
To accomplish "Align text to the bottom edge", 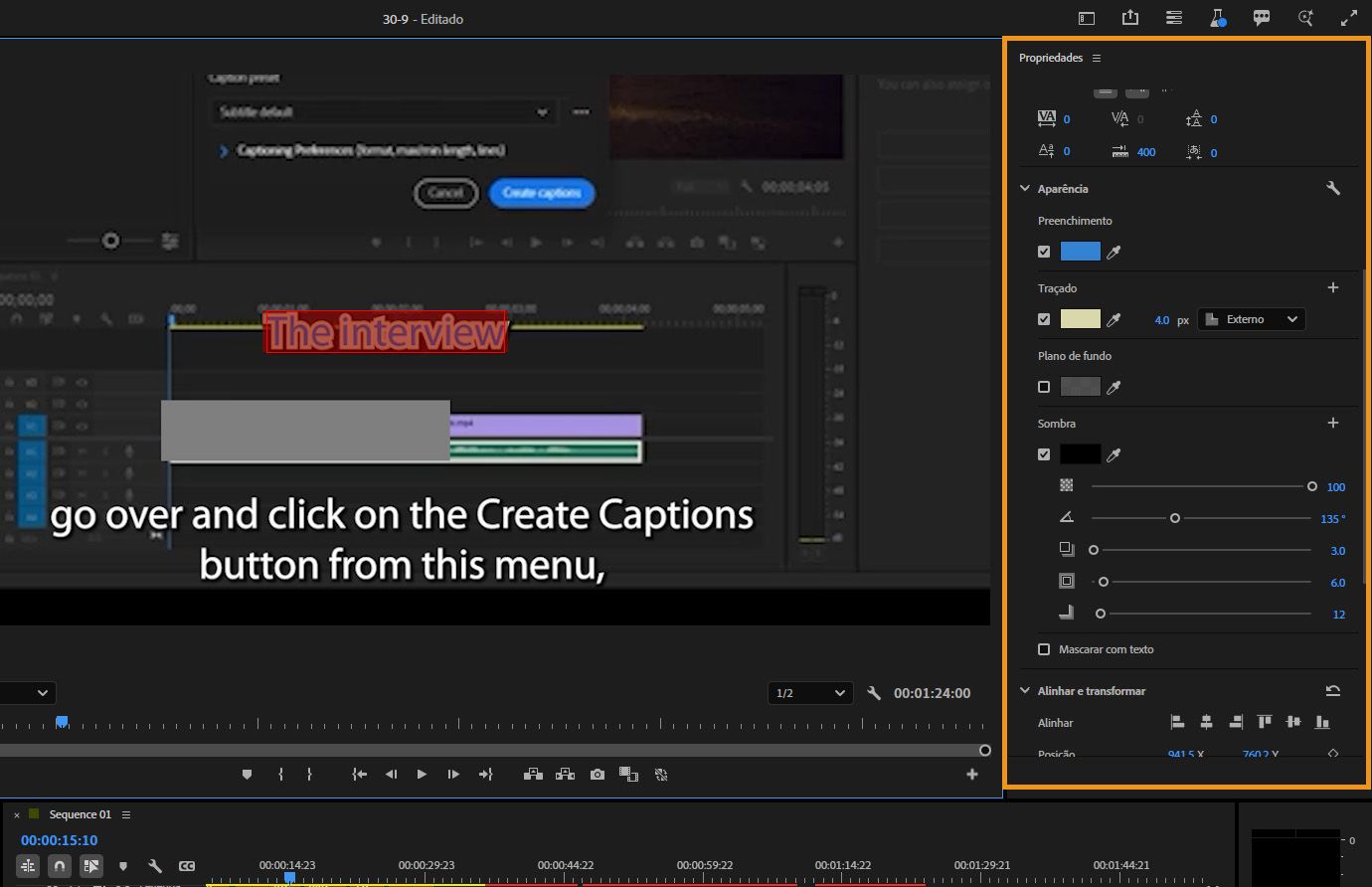I will click(1322, 722).
